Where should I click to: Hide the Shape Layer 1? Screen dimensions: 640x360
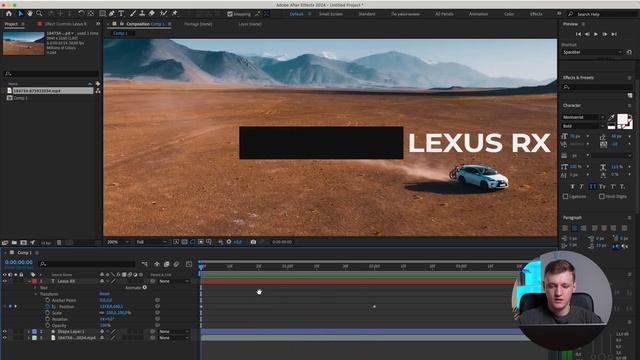(x=5, y=331)
